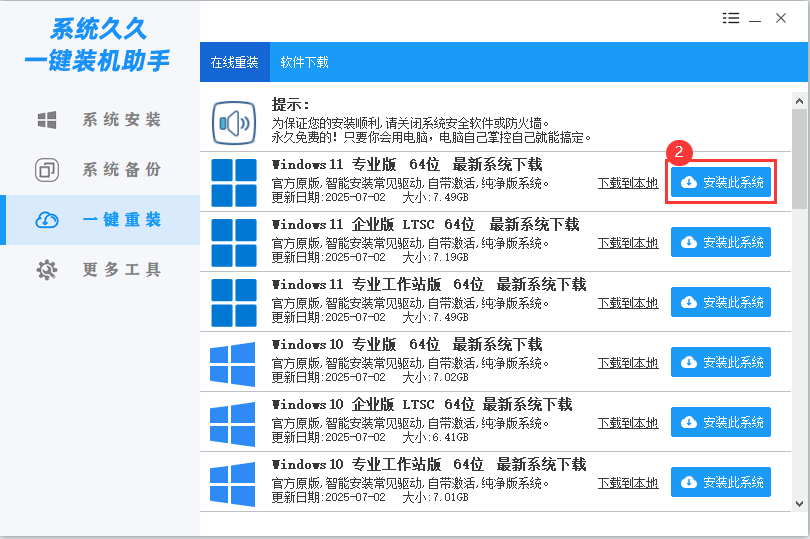This screenshot has width=810, height=539.
Task: Click the Windows 10 专业版 logo icon
Action: (x=233, y=363)
